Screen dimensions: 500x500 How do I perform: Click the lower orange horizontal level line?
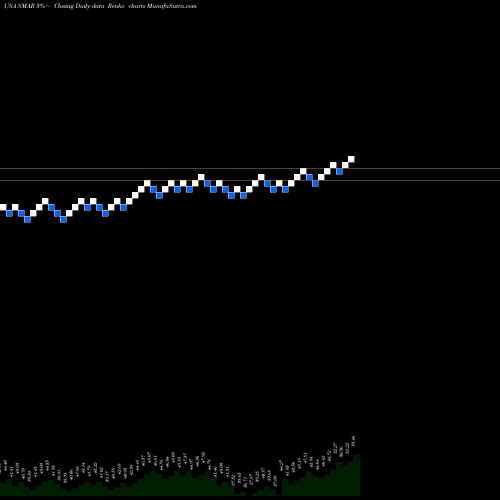250,181
